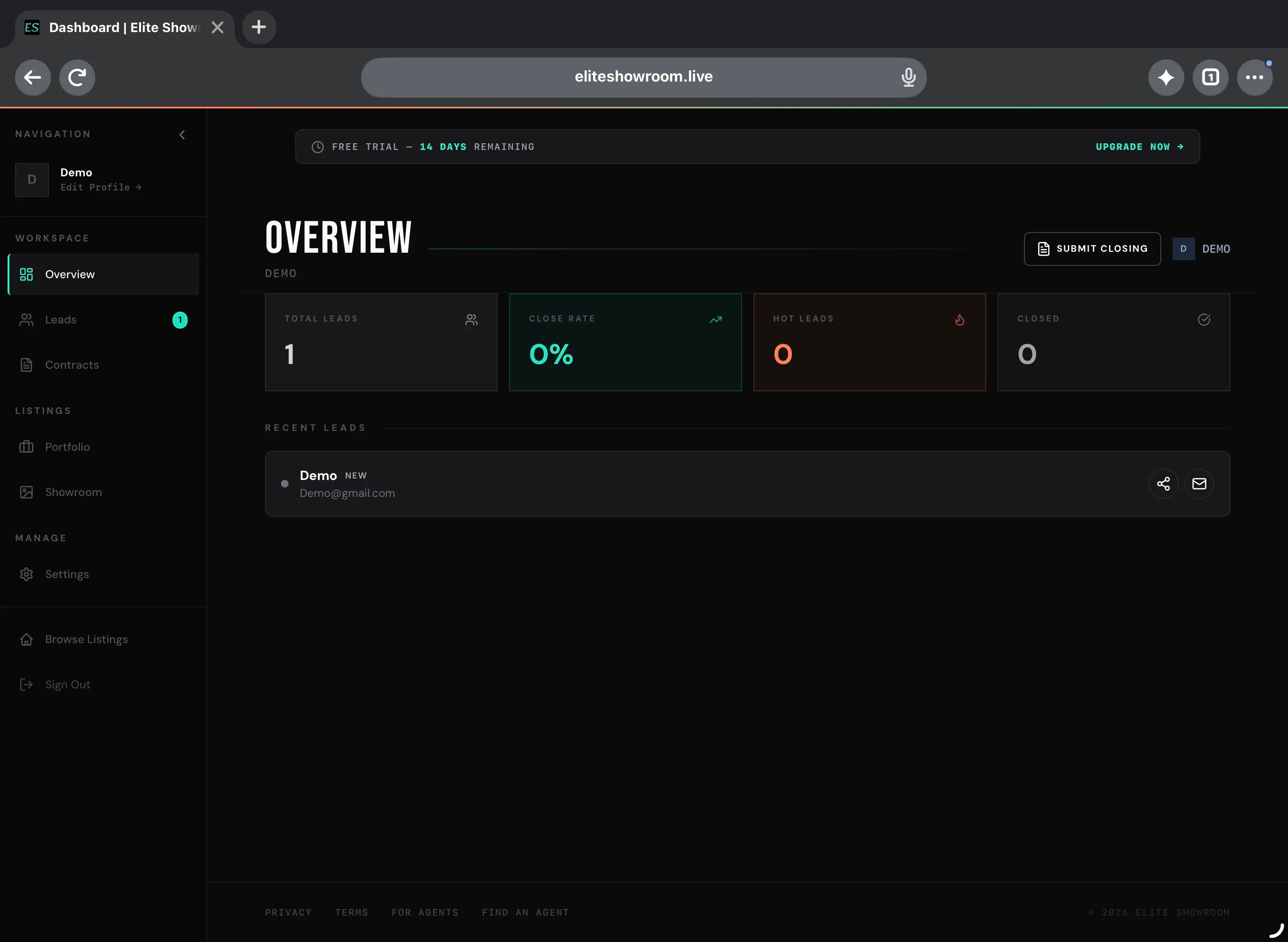Click the DEMO username in header
The image size is (1288, 942).
pyautogui.click(x=1216, y=249)
